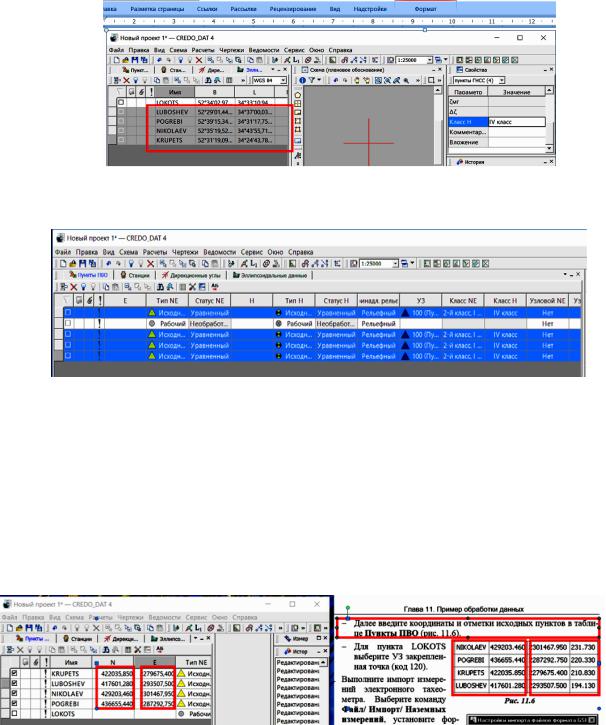Click the down arrow of the Свойства scrollbar
This screenshot has width=606, height=725.
click(x=549, y=148)
